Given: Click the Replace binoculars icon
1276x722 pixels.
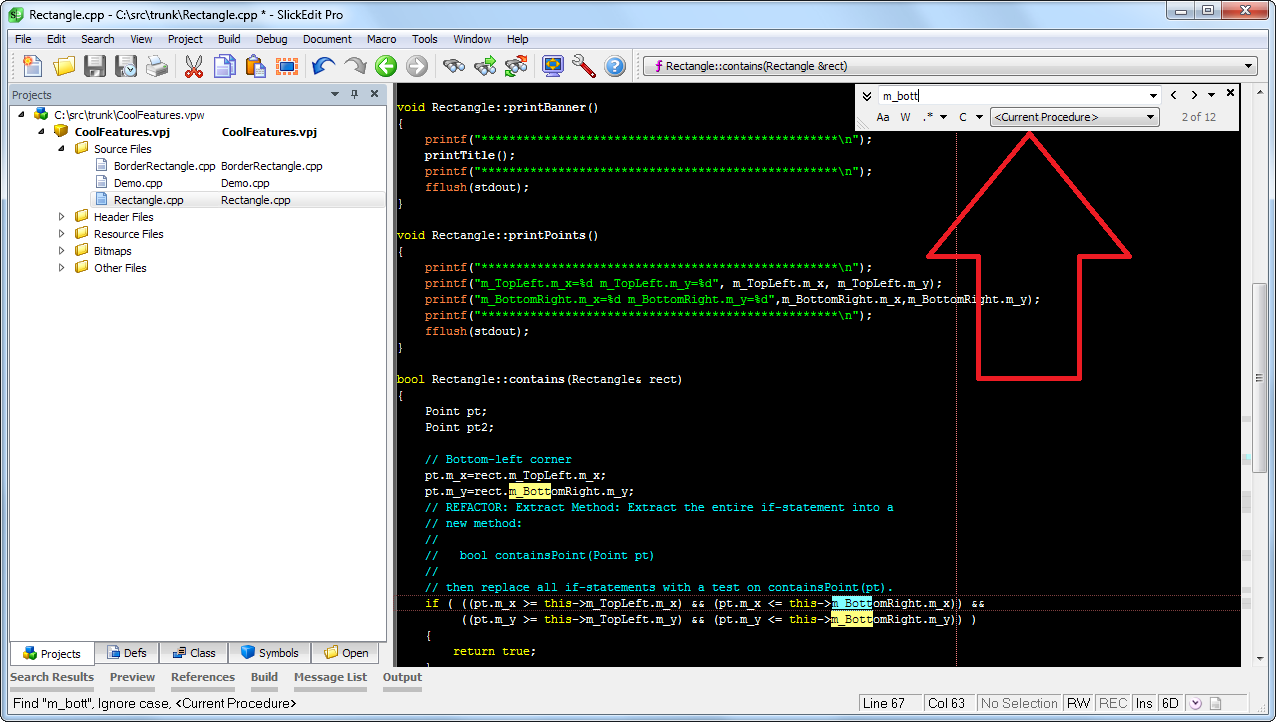Looking at the screenshot, I should tap(516, 66).
